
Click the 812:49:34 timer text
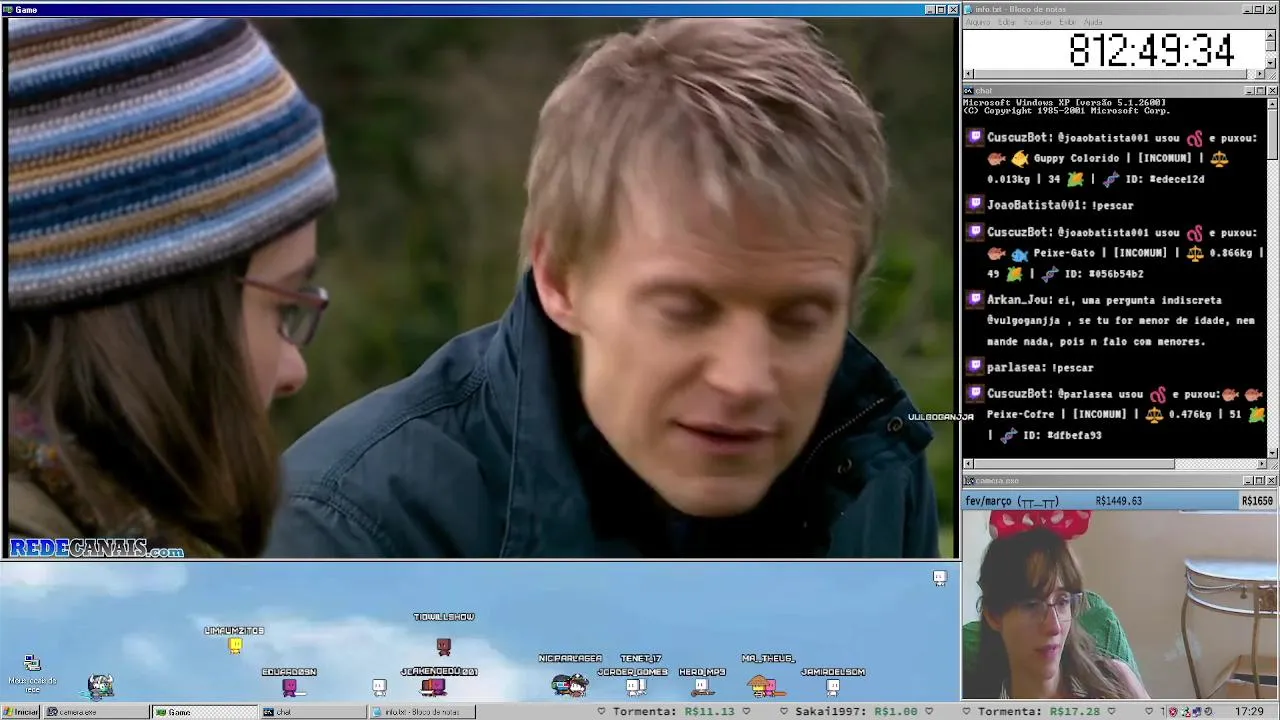pos(1151,50)
